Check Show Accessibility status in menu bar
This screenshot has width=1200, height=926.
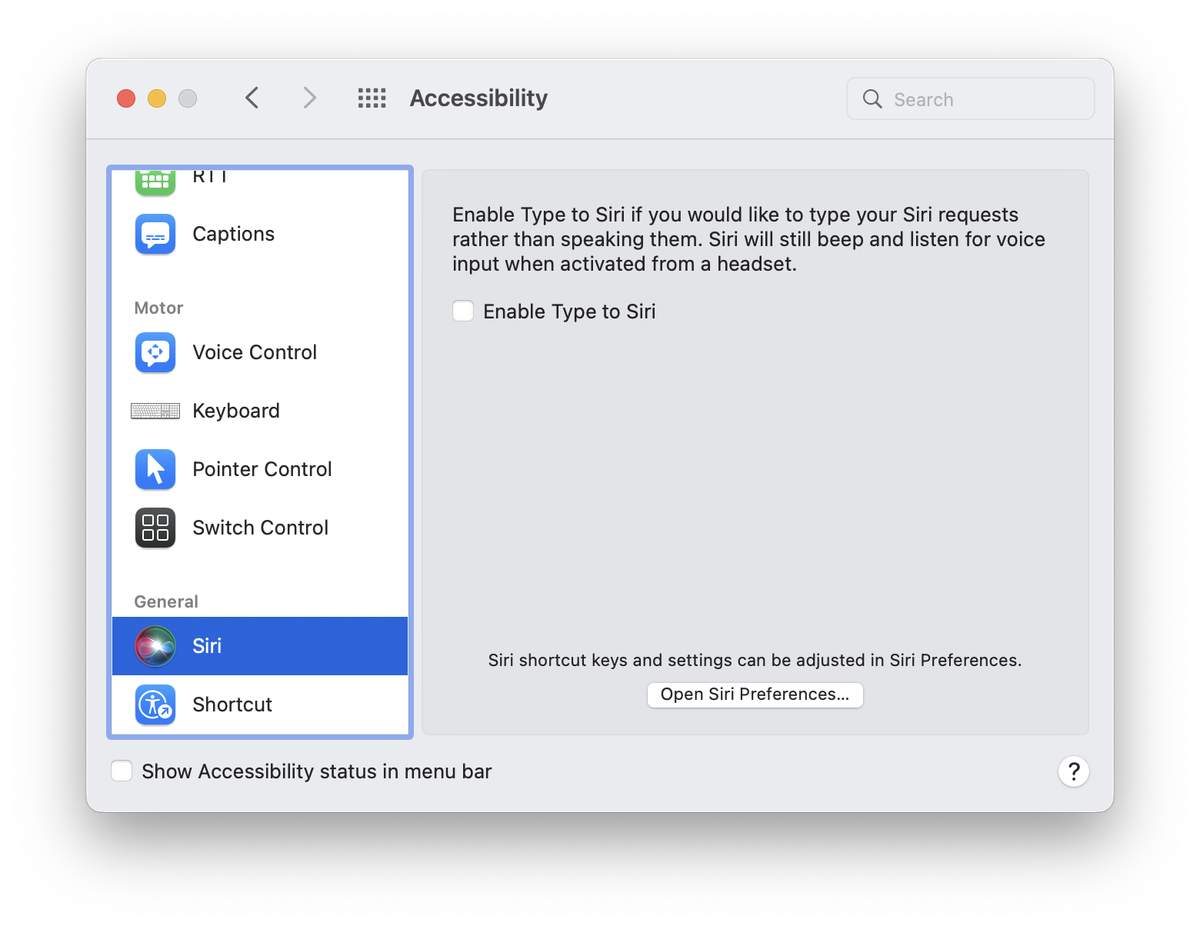tap(121, 771)
